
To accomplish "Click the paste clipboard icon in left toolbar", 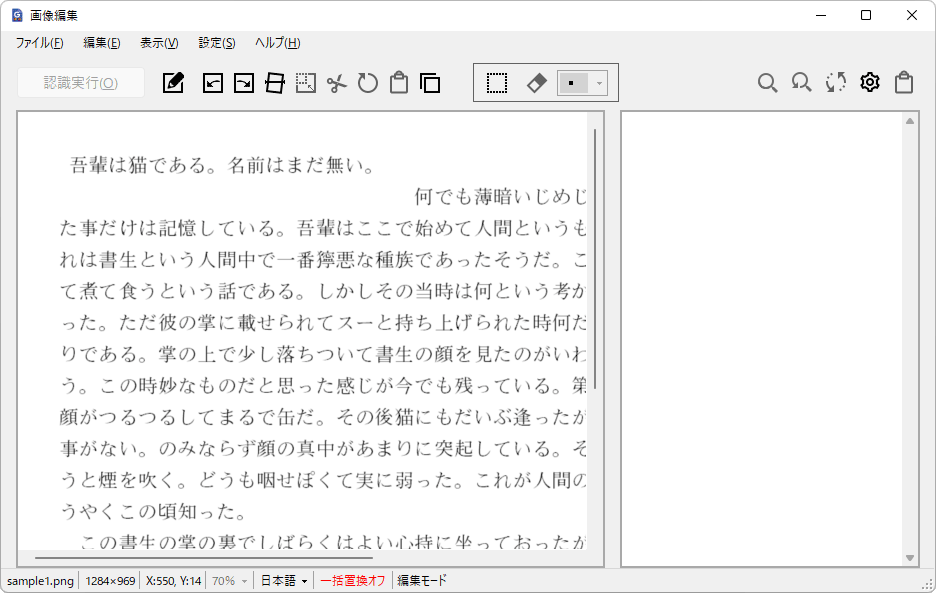I will (x=399, y=82).
